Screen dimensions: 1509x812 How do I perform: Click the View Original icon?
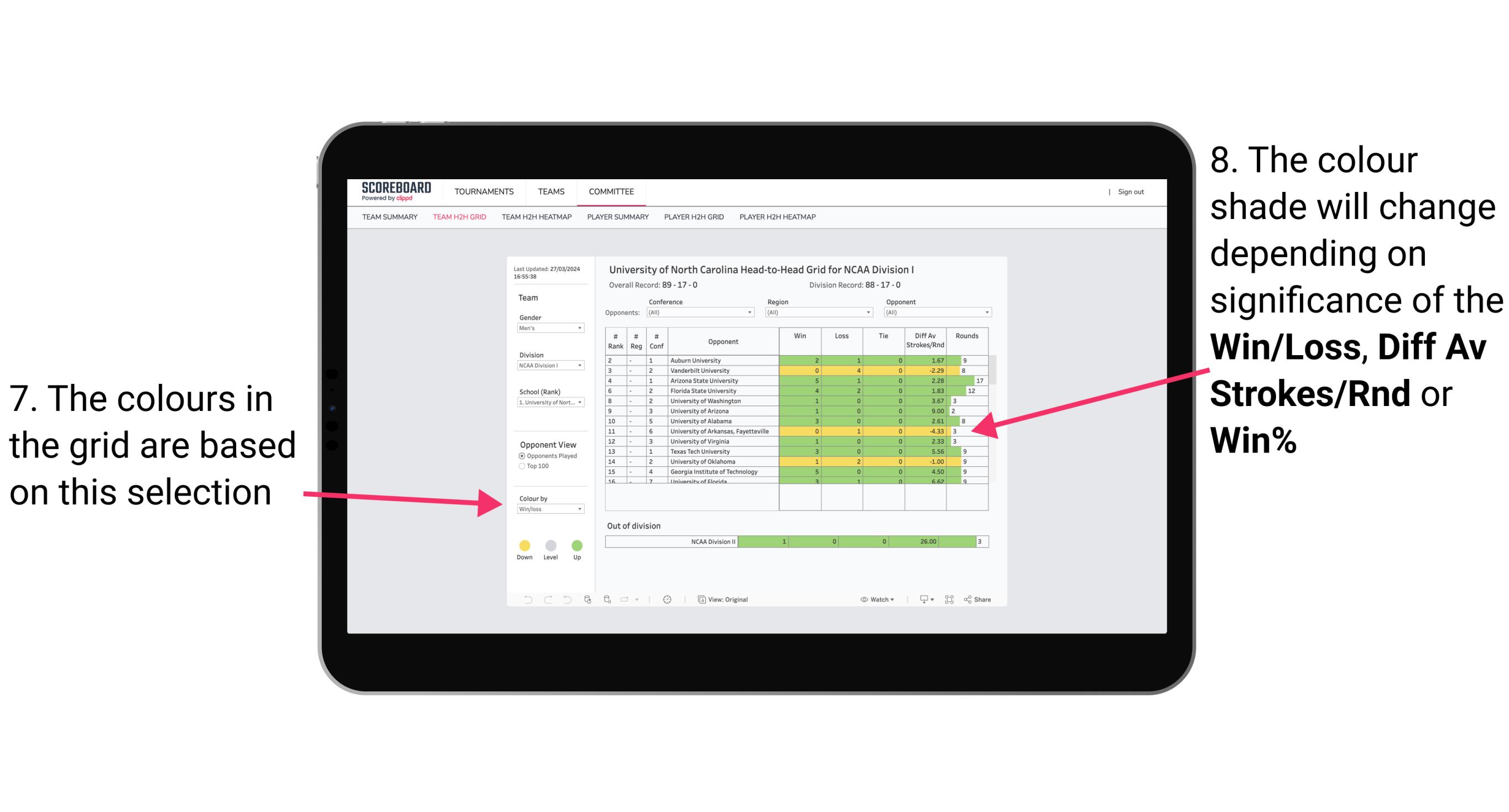700,599
